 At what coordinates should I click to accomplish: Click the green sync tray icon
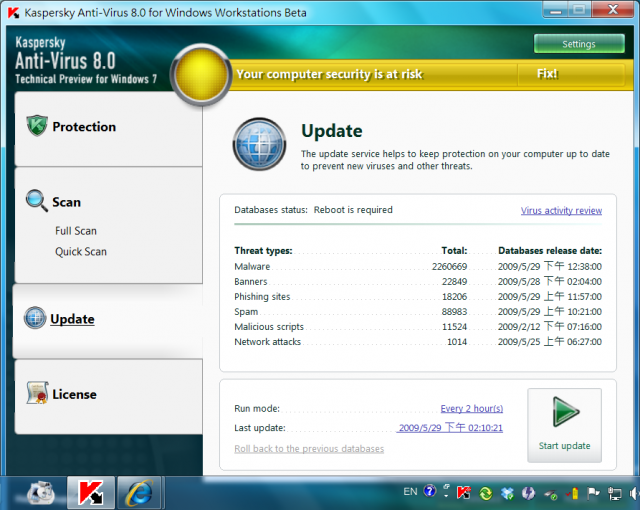[x=486, y=494]
